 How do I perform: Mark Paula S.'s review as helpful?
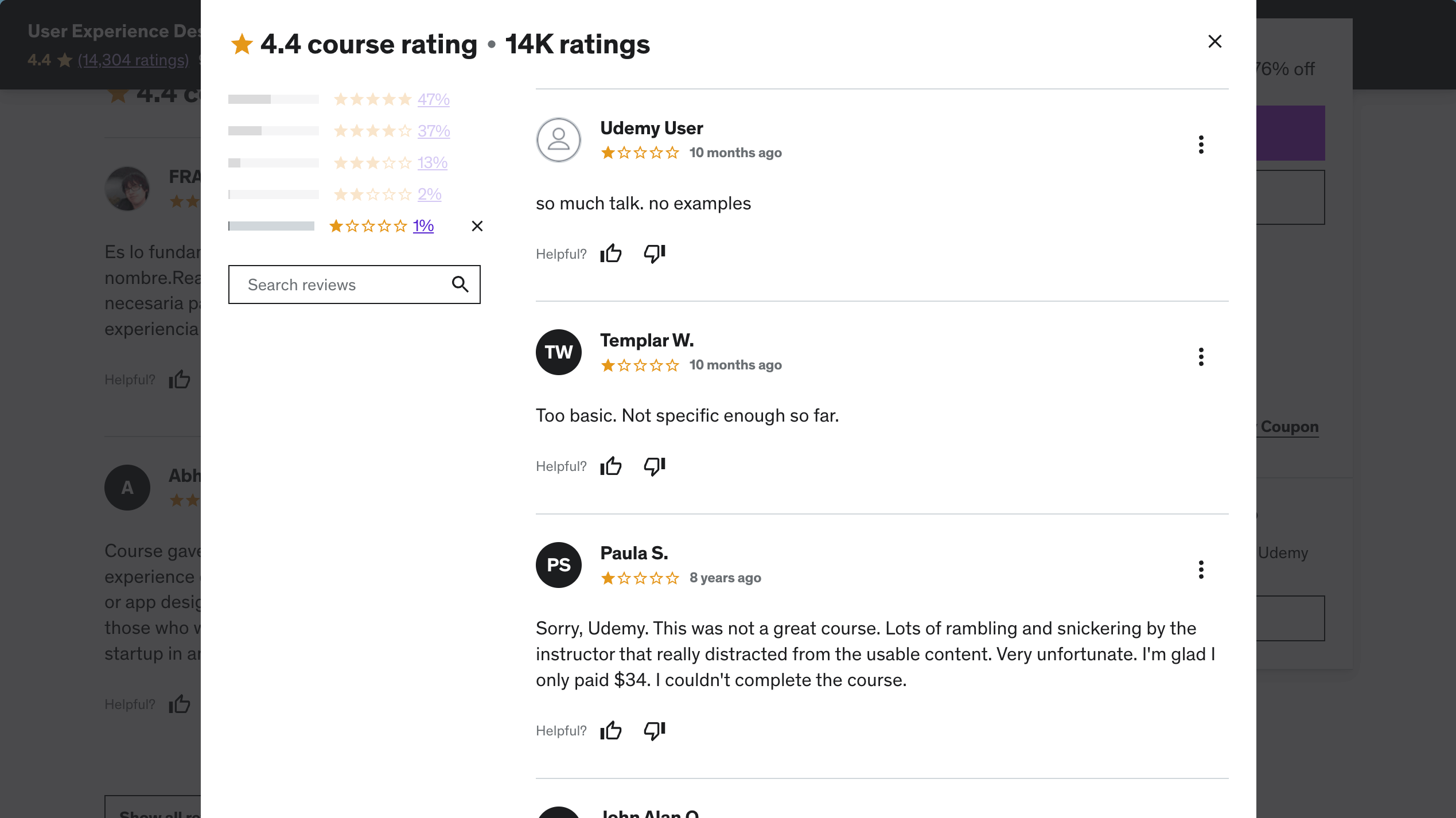(x=611, y=730)
